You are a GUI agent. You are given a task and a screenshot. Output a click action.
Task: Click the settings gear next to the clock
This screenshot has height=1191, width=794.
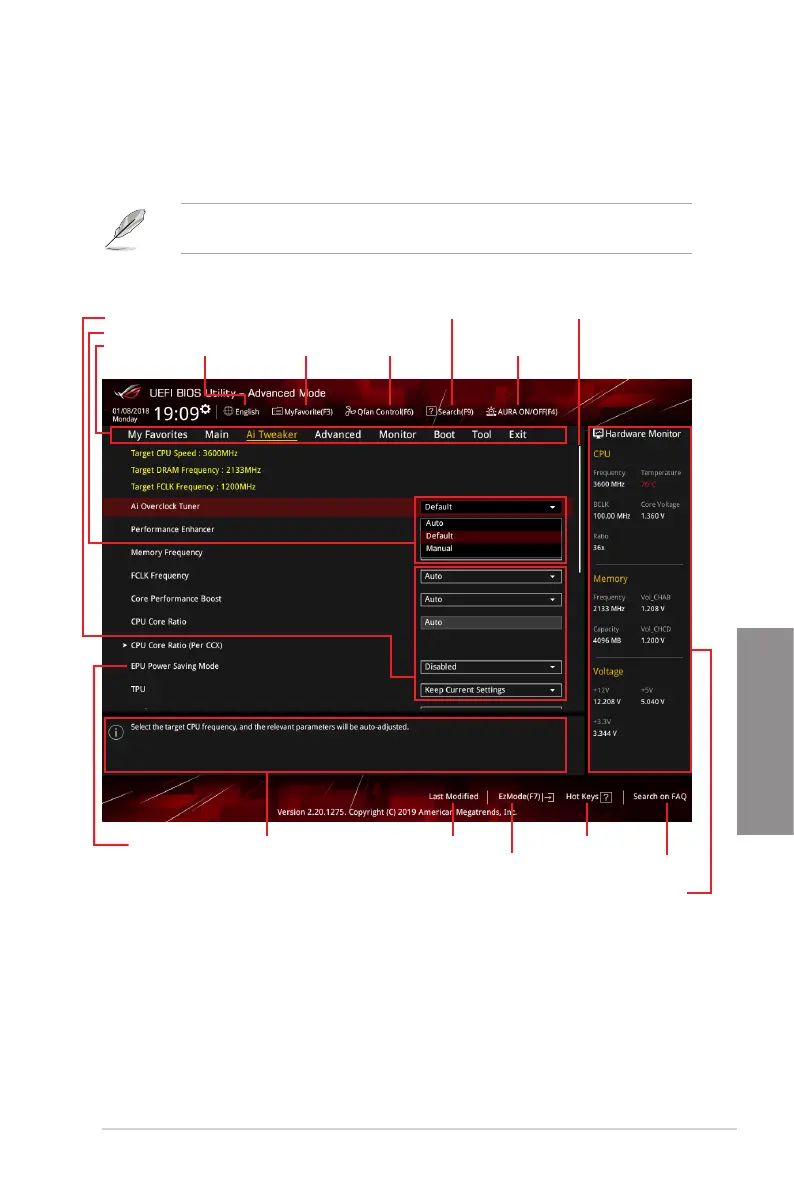[x=205, y=409]
